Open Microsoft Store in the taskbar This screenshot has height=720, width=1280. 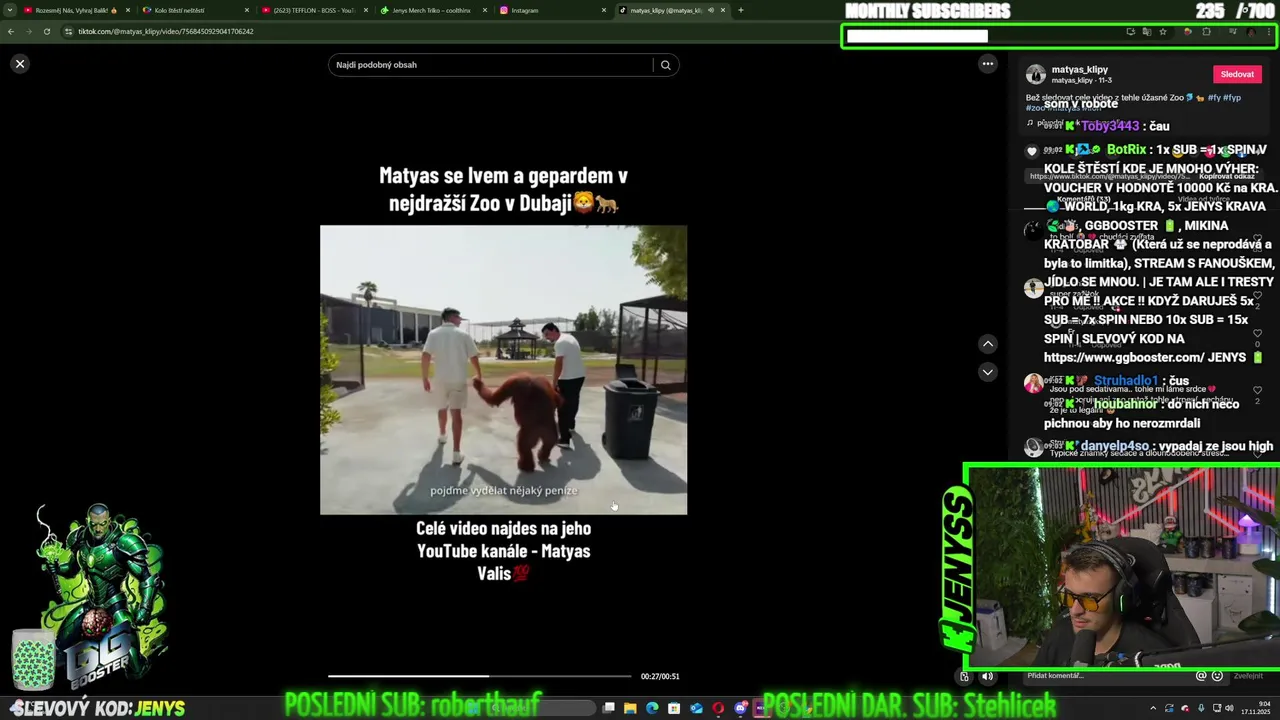point(674,708)
